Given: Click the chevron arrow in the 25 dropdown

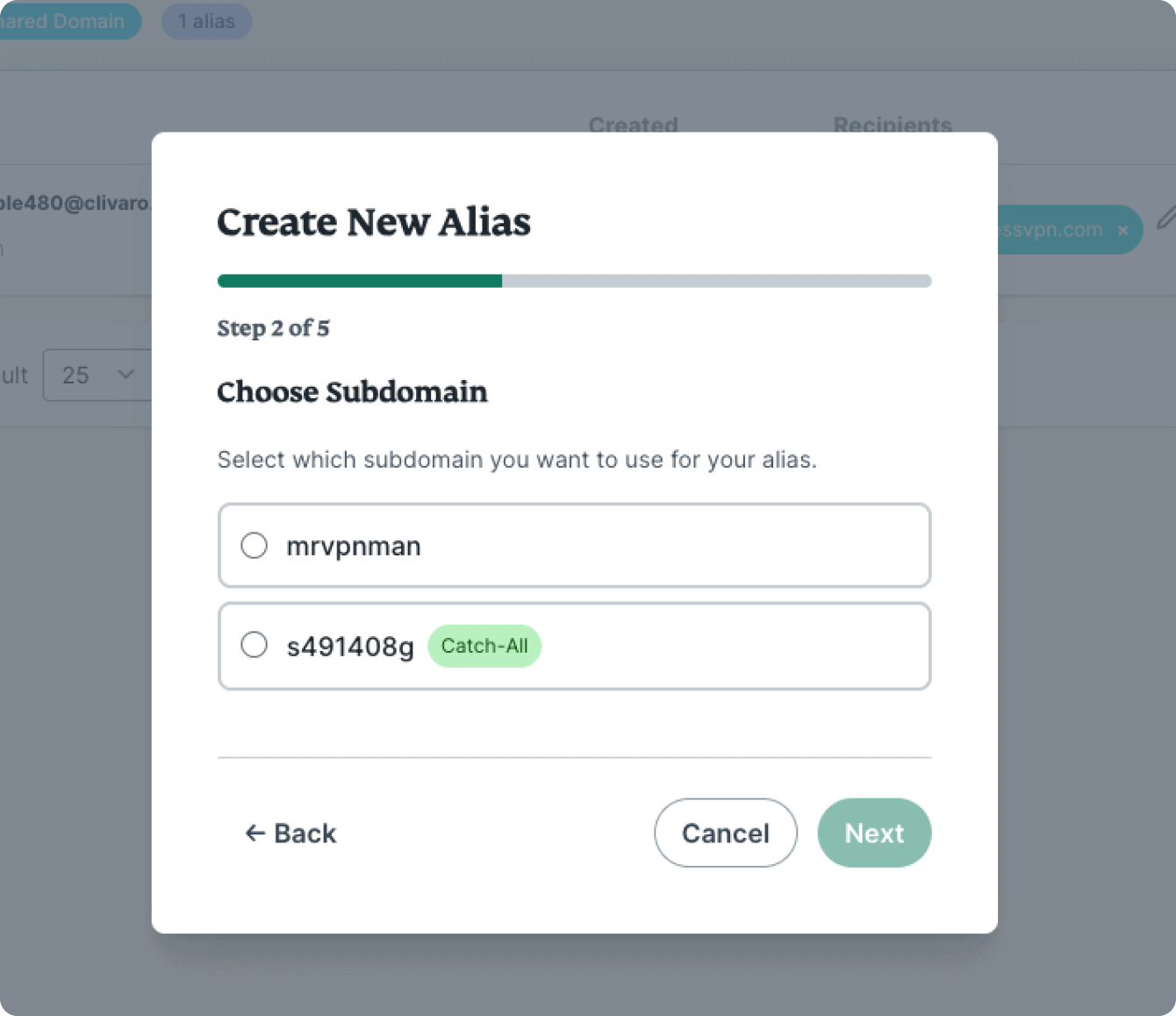Looking at the screenshot, I should coord(126,375).
